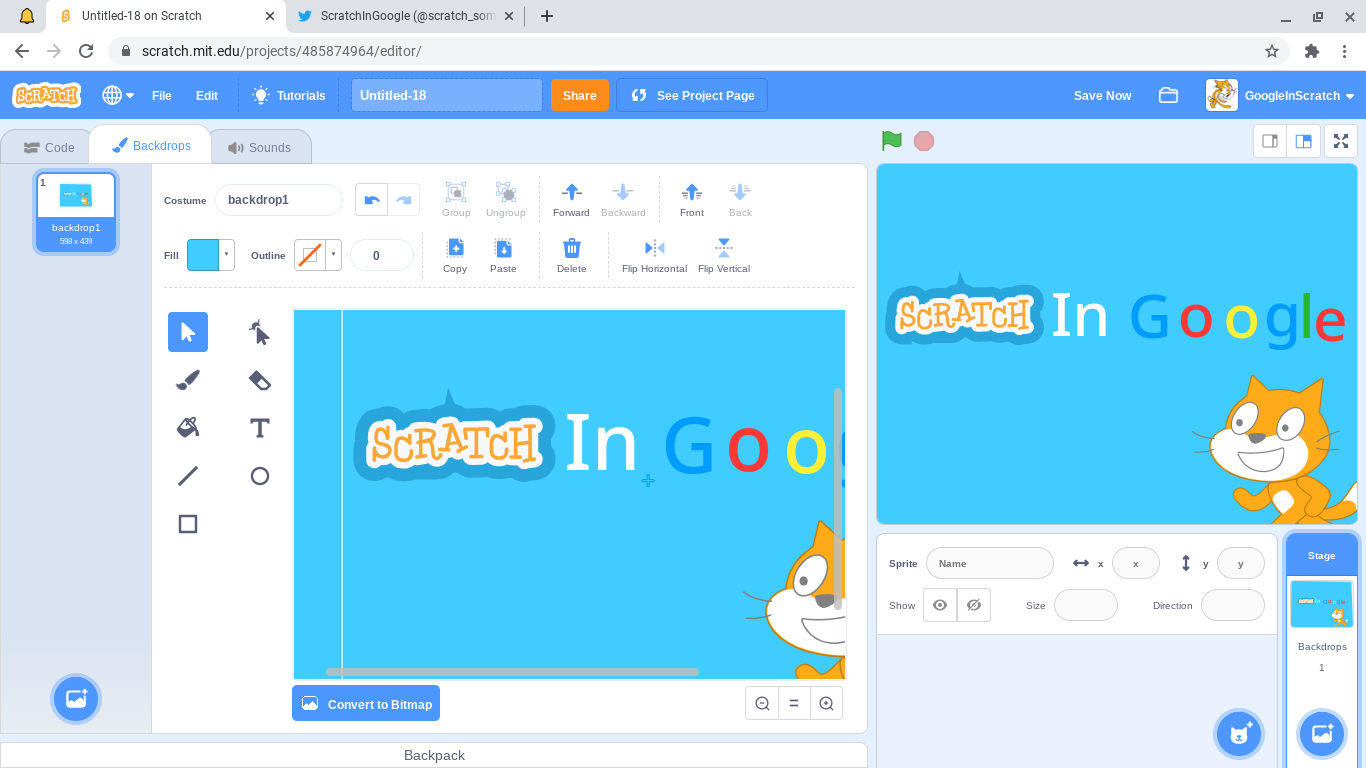Switch to the Sounds tab
1366x768 pixels.
pyautogui.click(x=259, y=147)
